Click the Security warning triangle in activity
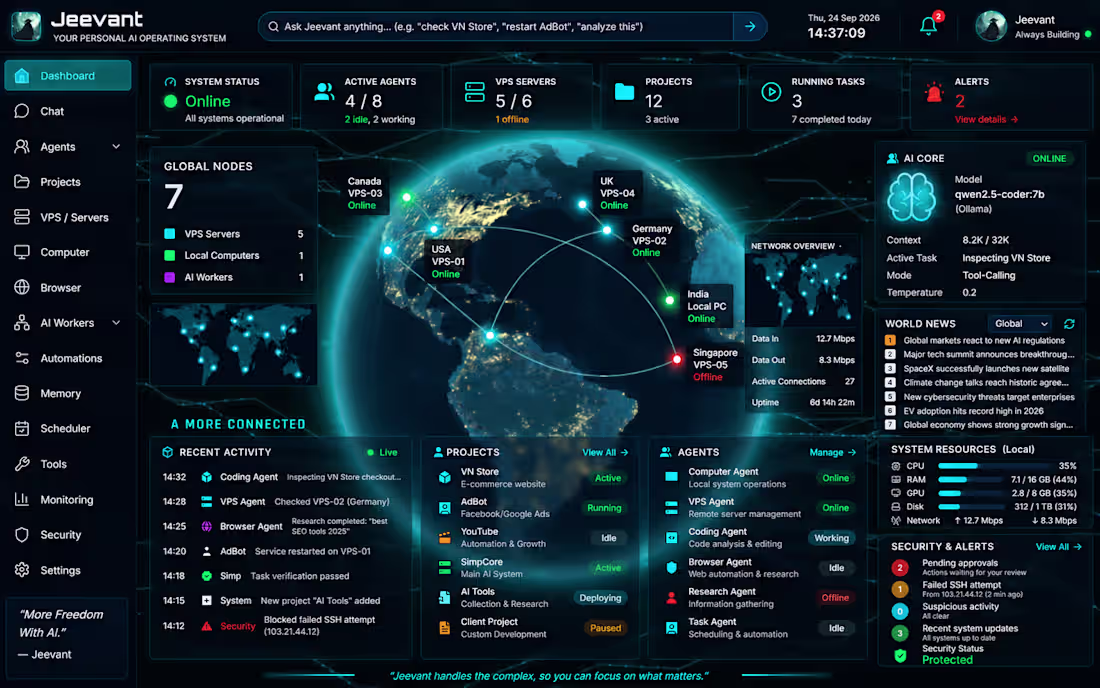1100x688 pixels. pos(206,626)
